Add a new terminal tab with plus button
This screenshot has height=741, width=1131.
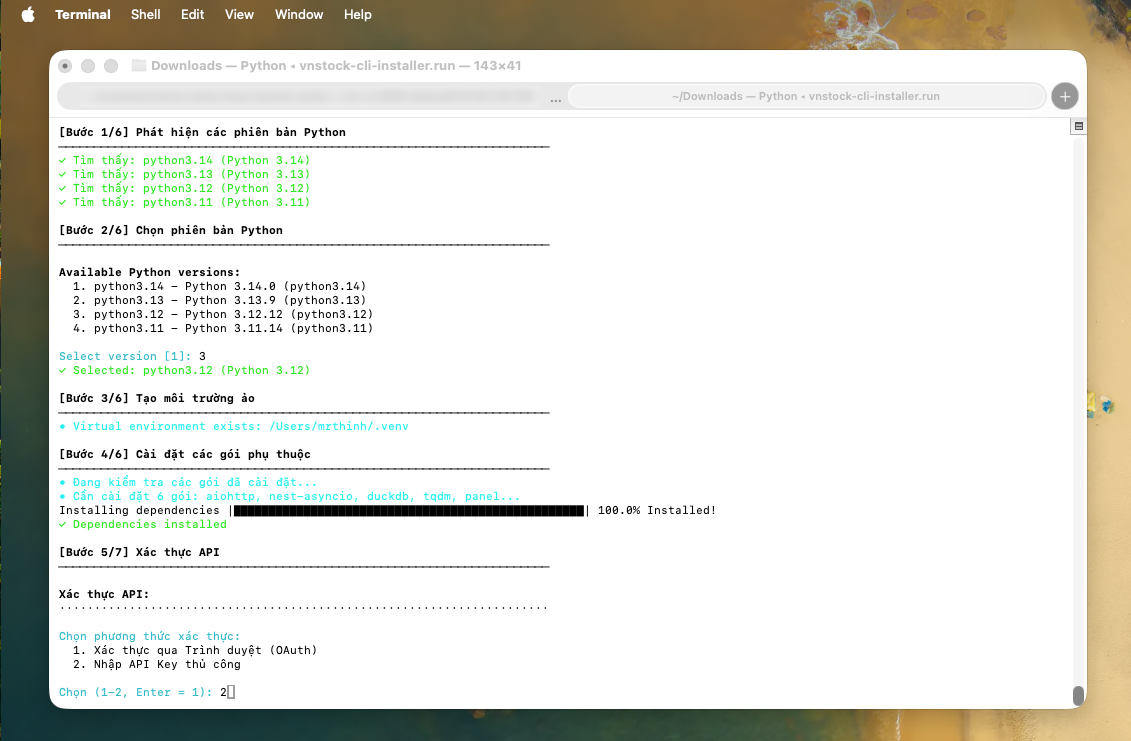(1064, 96)
